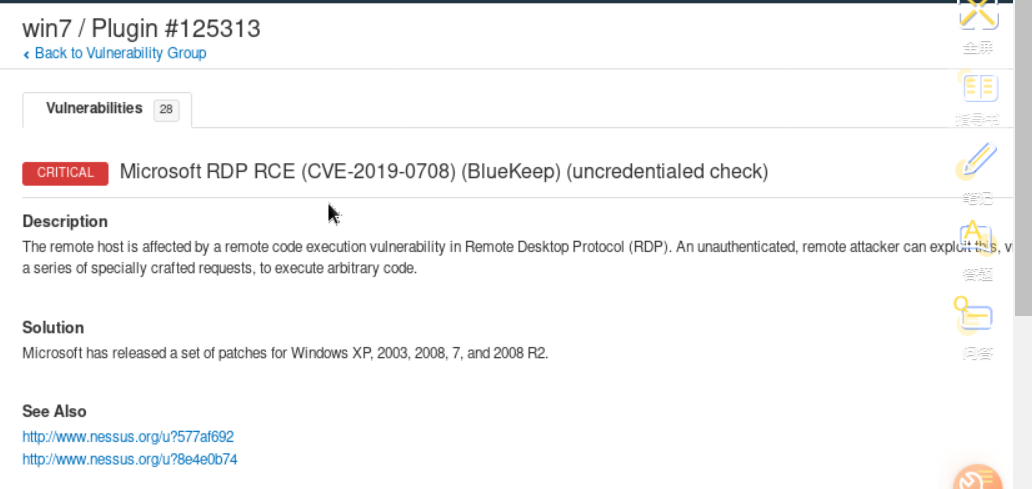Click the red CRITICAL severity badge
Viewport: 1032px width, 489px height.
pos(65,172)
